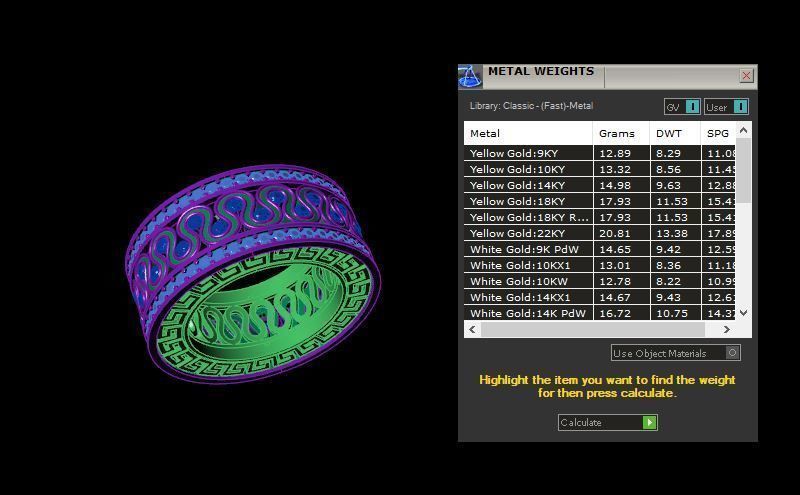Click the 8.29 DWT value

668,153
